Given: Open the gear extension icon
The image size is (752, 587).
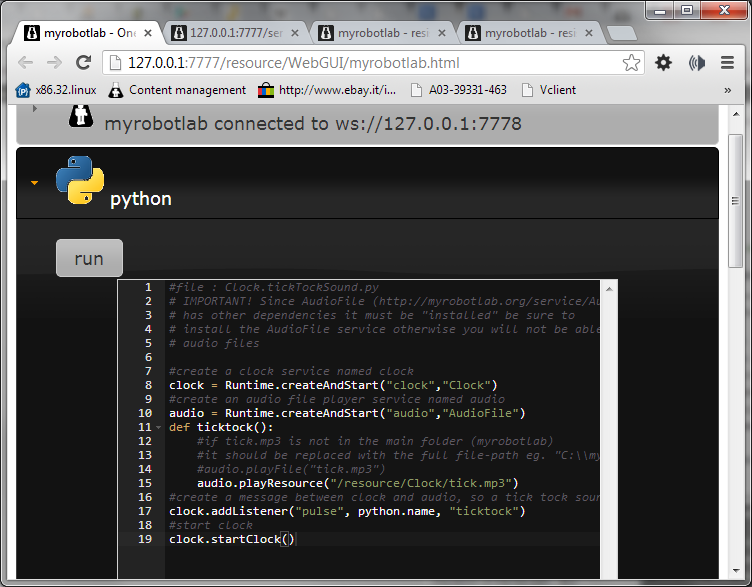Looking at the screenshot, I should click(x=664, y=63).
